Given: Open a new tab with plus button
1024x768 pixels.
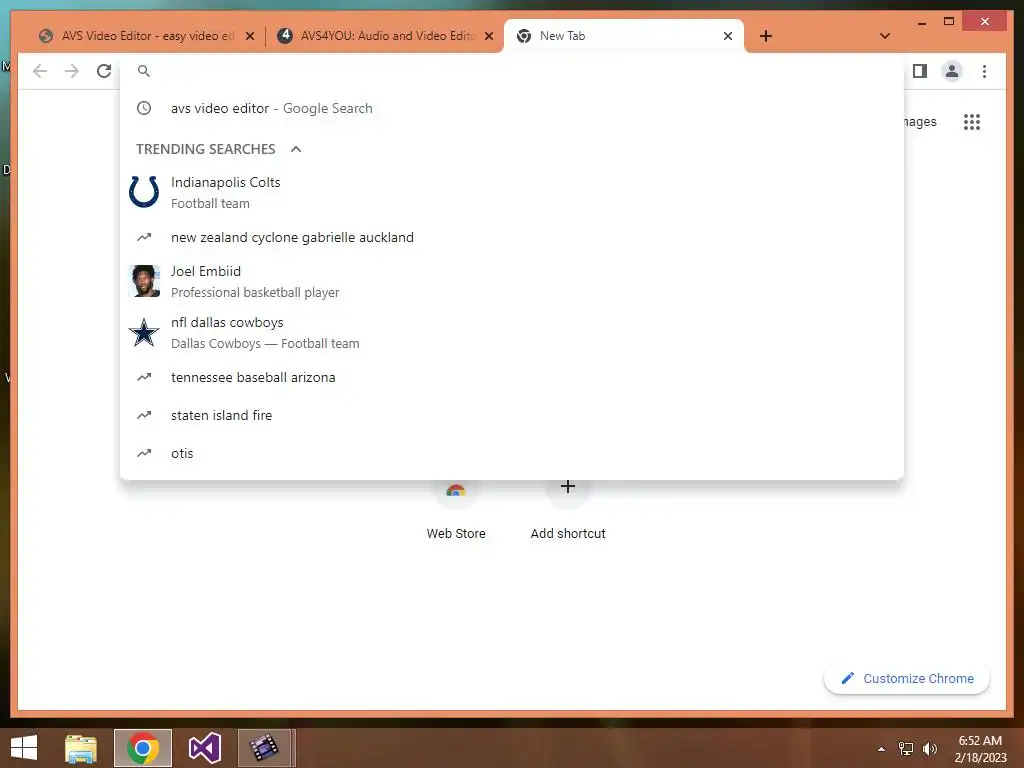Looking at the screenshot, I should [x=766, y=36].
